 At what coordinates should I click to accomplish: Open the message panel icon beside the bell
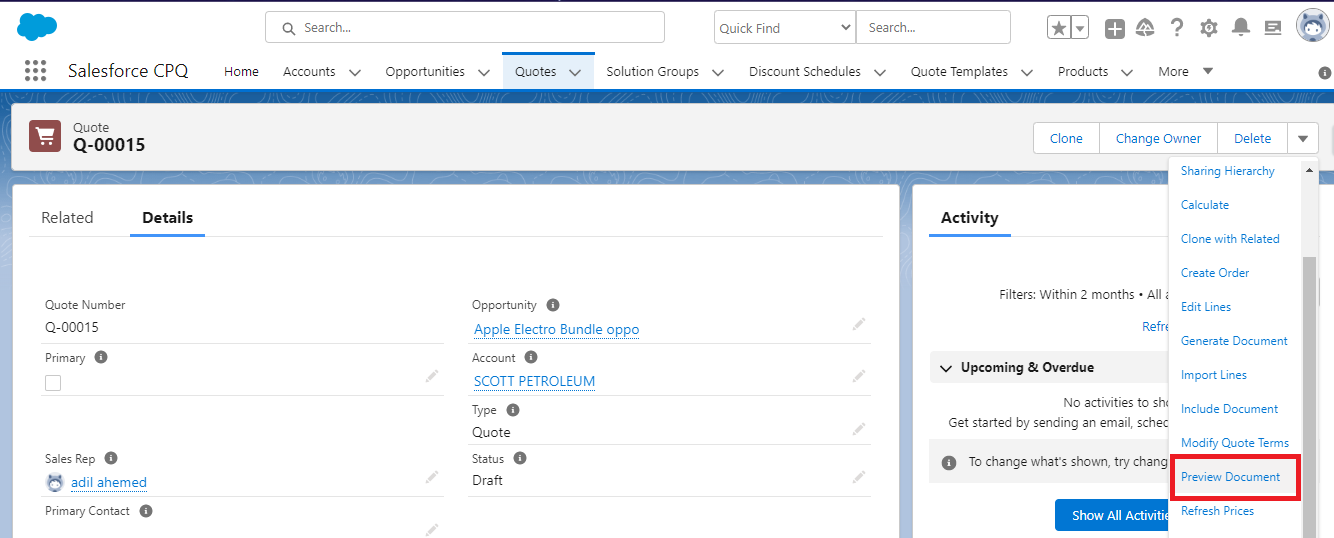coord(1273,28)
